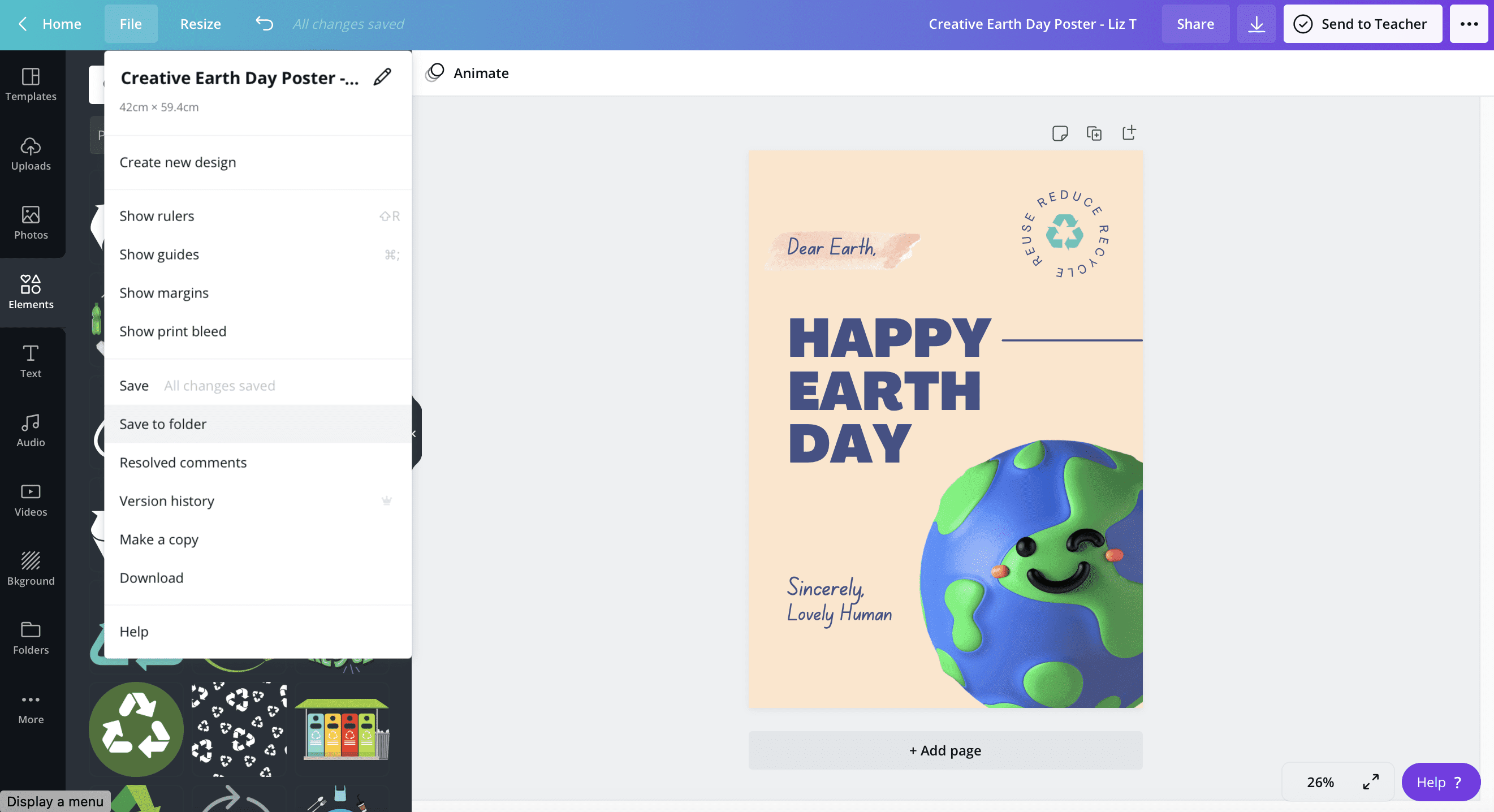Click the Download icon next to Share
Screen dimensions: 1494x812
tap(1256, 23)
